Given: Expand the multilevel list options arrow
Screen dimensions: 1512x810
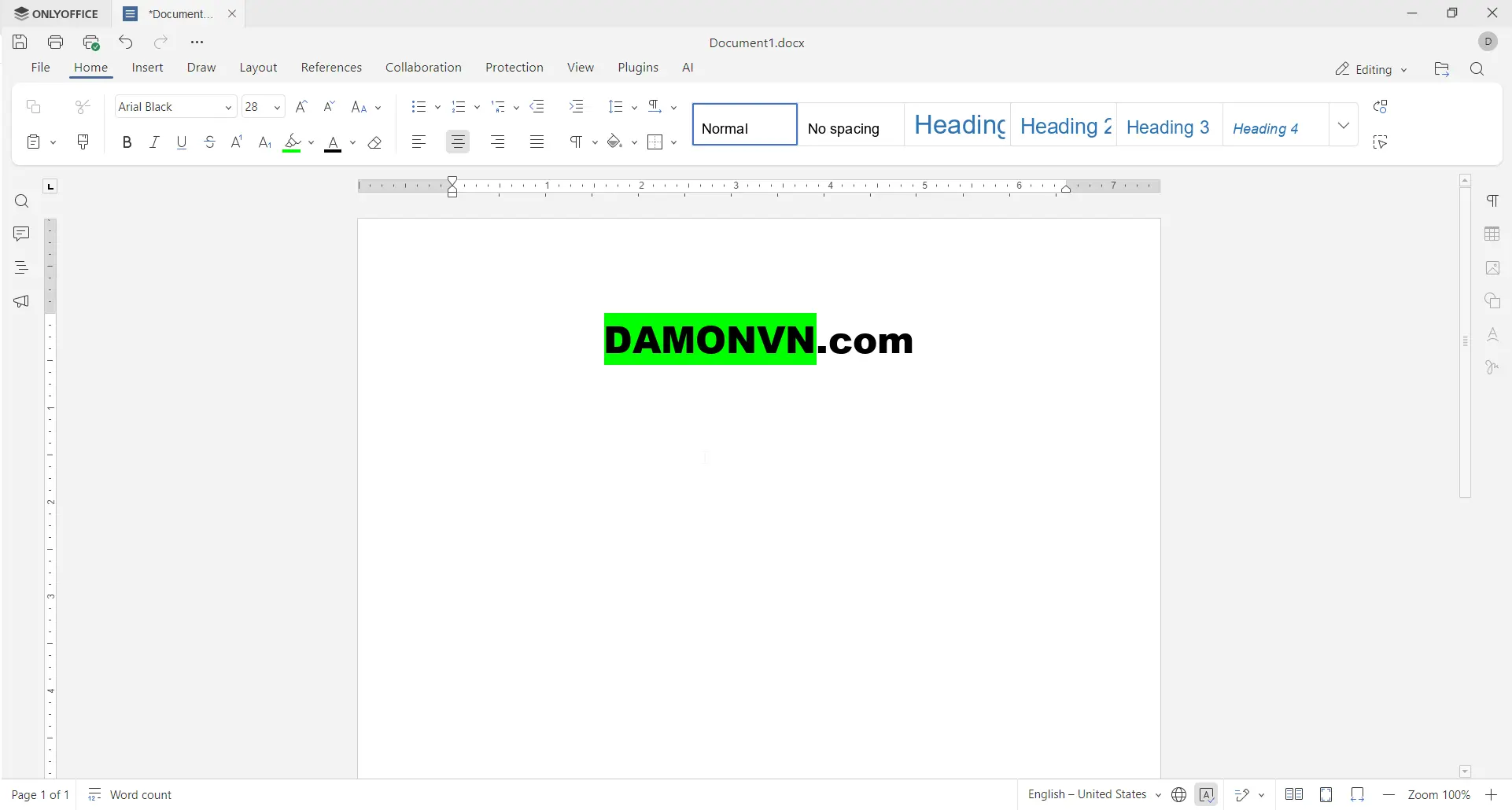Looking at the screenshot, I should pyautogui.click(x=516, y=108).
